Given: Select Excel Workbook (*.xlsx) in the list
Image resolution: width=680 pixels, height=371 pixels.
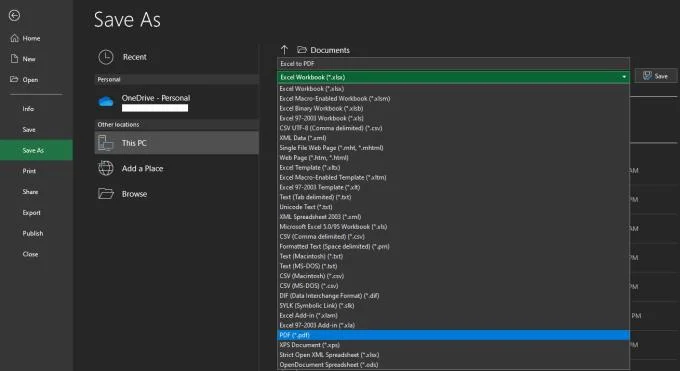Looking at the screenshot, I should (x=453, y=89).
